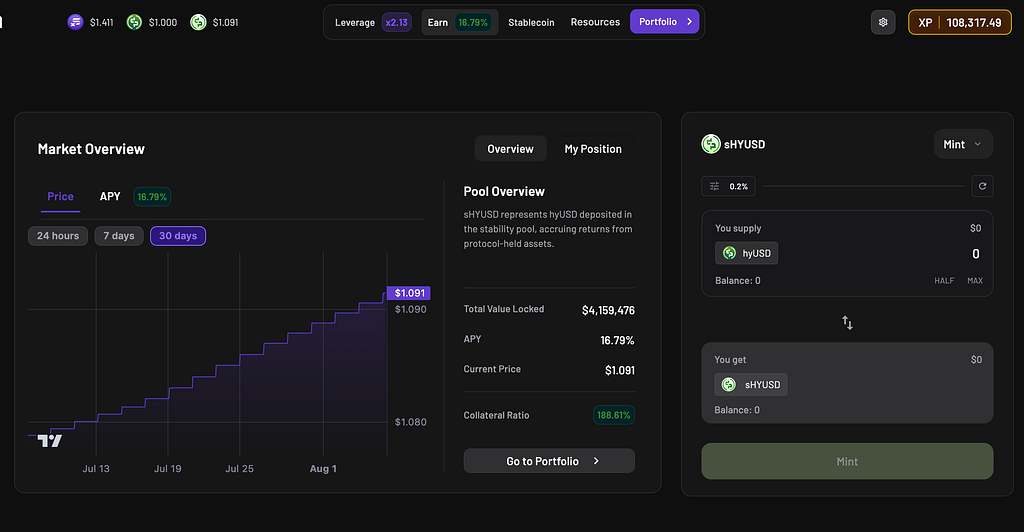Swap supply and receive tokens arrow
The image size is (1024, 532).
(847, 322)
